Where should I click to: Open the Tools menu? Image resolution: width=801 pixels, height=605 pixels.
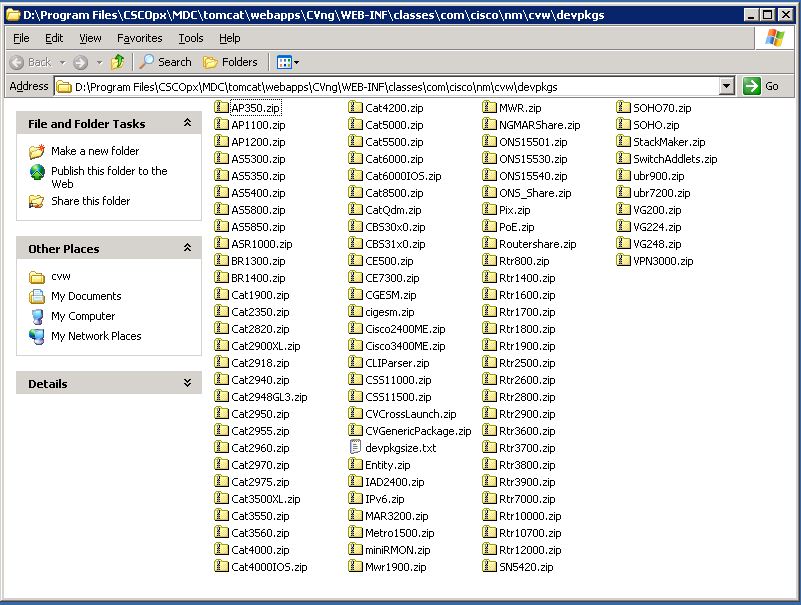pos(191,38)
